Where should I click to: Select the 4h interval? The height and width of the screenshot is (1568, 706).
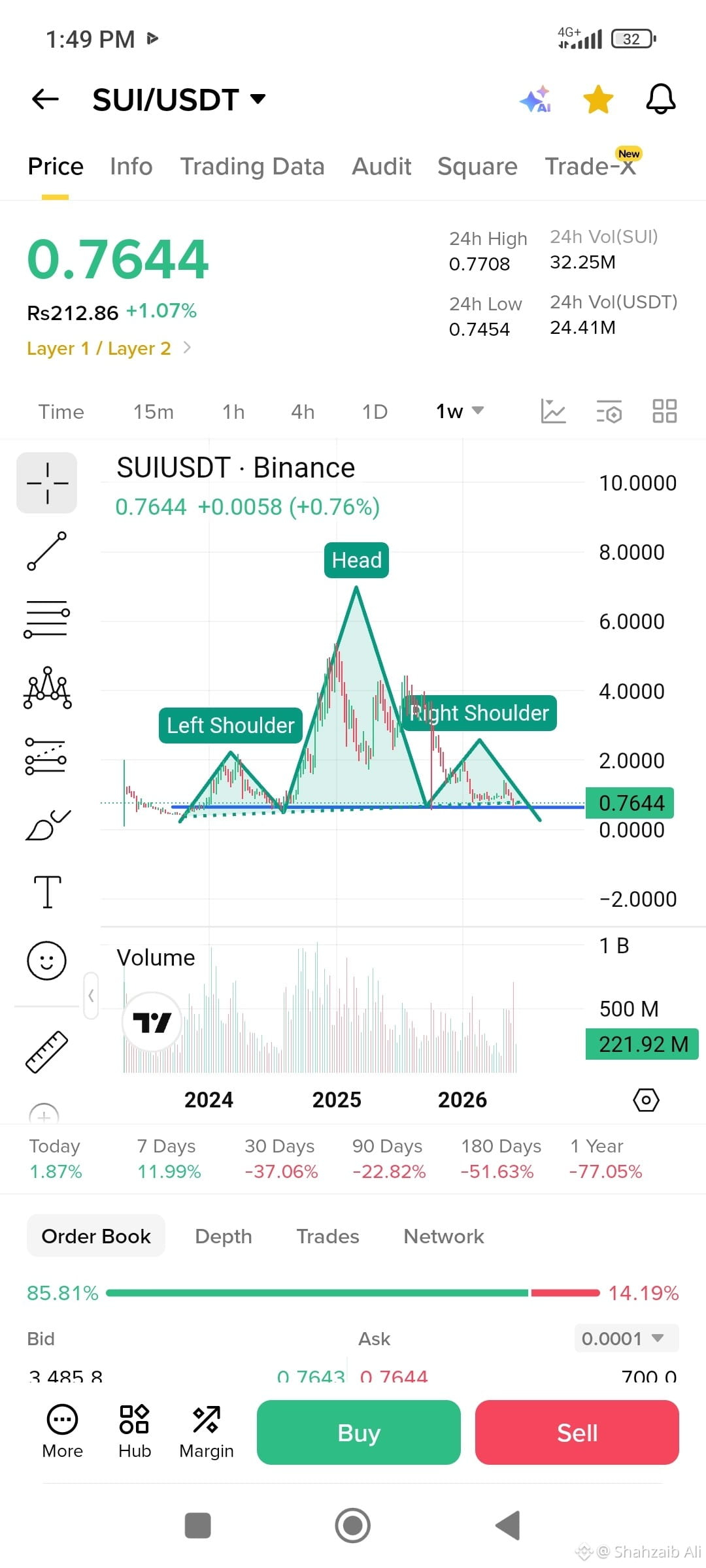[303, 412]
